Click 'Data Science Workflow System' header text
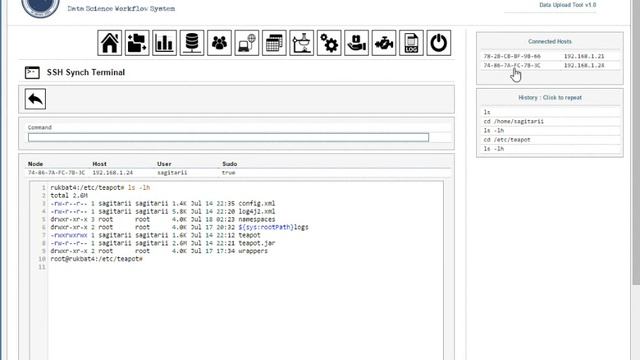Image resolution: width=640 pixels, height=360 pixels. point(121,9)
